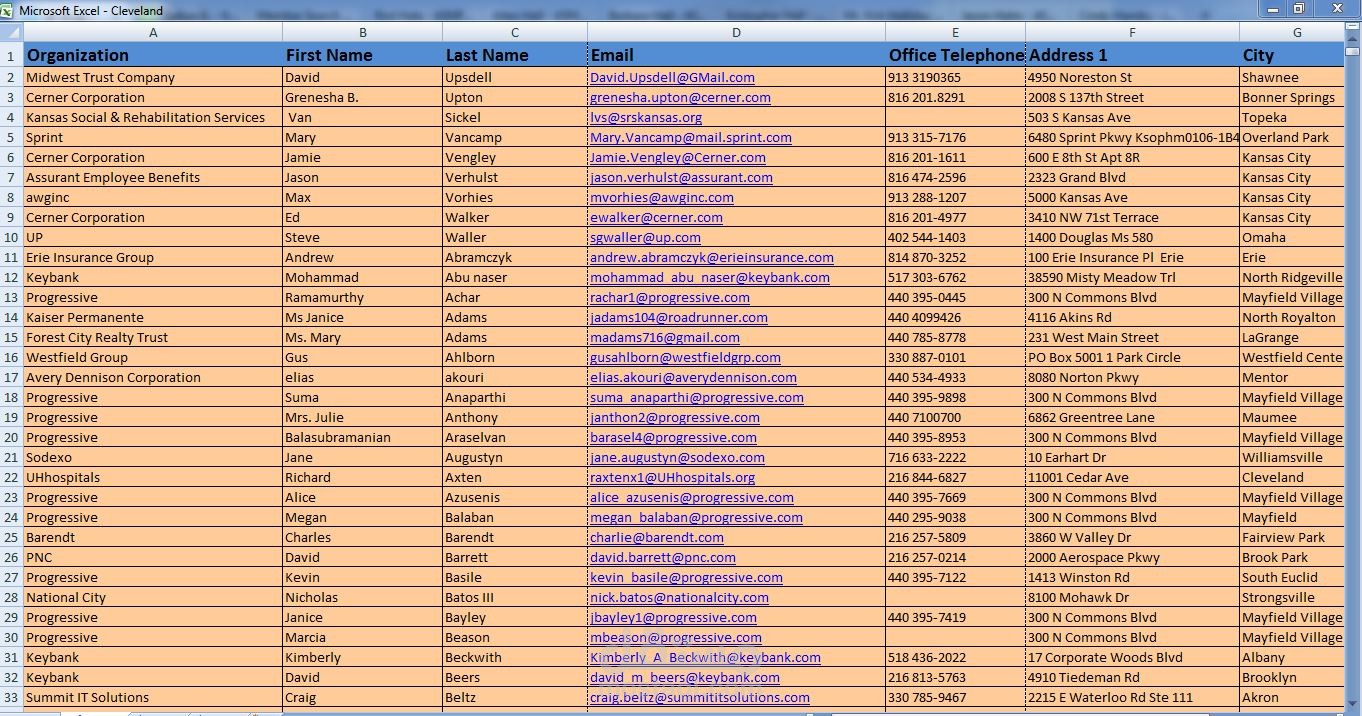Select the Avery Dennison Corporation cell
1362x716 pixels.
click(x=153, y=377)
